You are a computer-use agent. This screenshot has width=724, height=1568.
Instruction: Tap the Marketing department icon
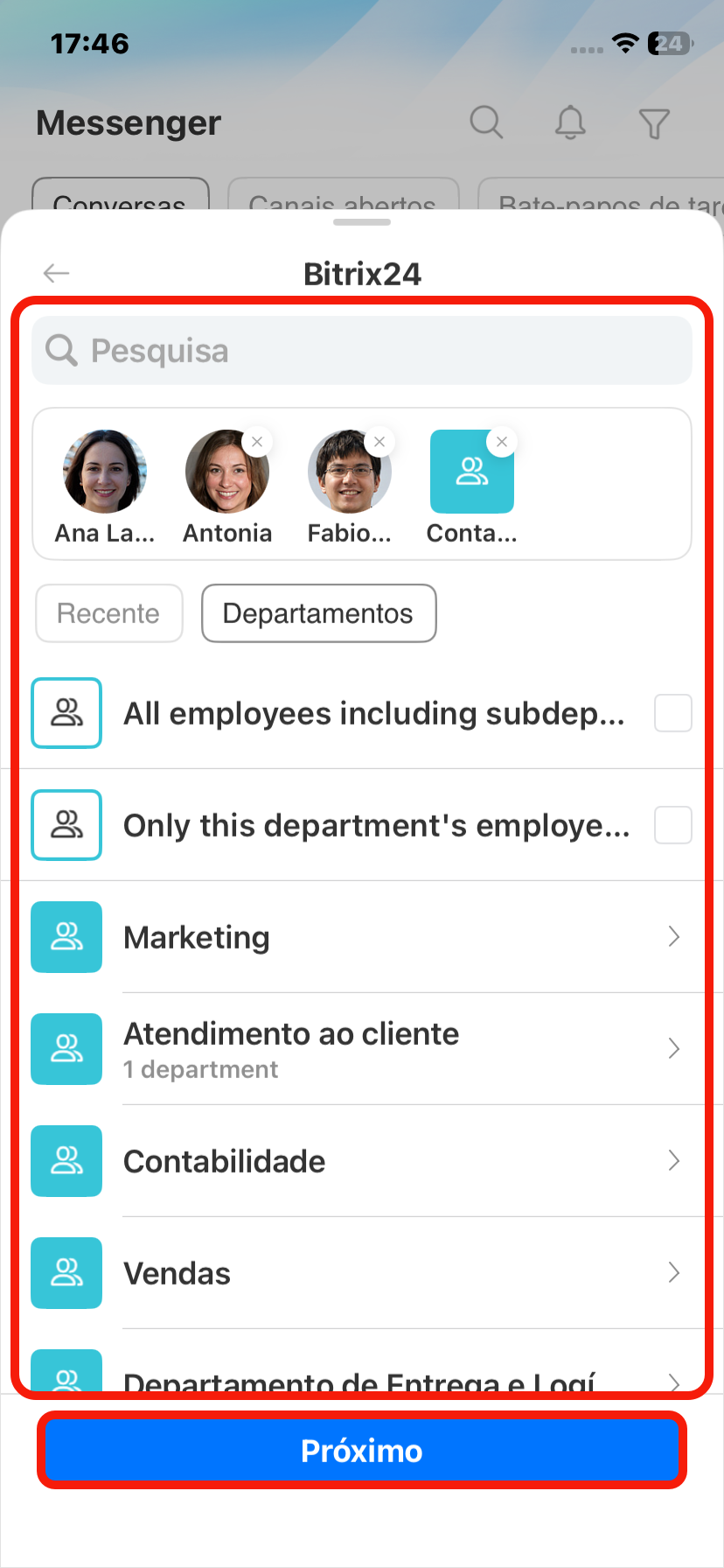(x=66, y=937)
